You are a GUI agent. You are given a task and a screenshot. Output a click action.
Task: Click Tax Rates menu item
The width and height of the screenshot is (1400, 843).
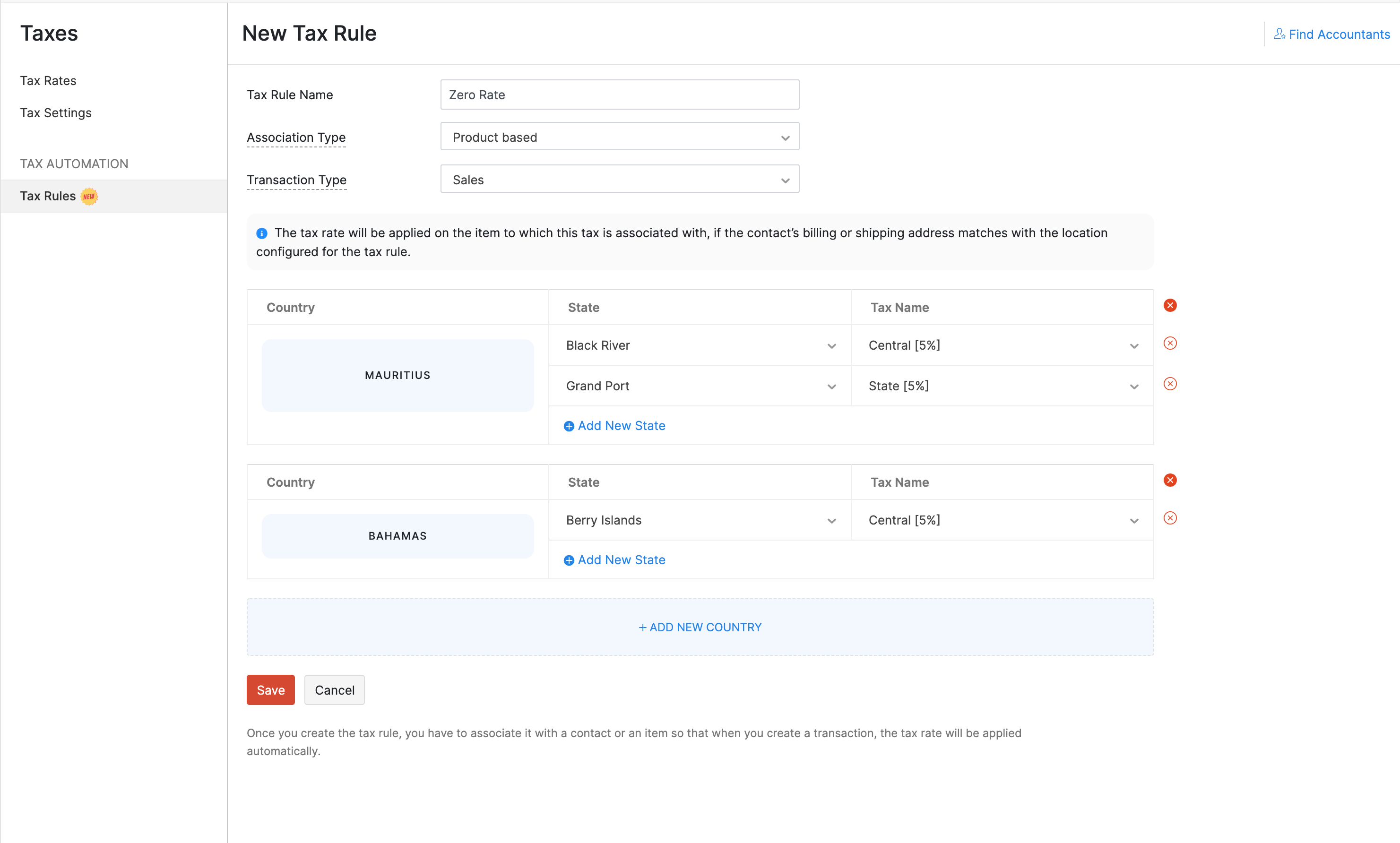[48, 80]
